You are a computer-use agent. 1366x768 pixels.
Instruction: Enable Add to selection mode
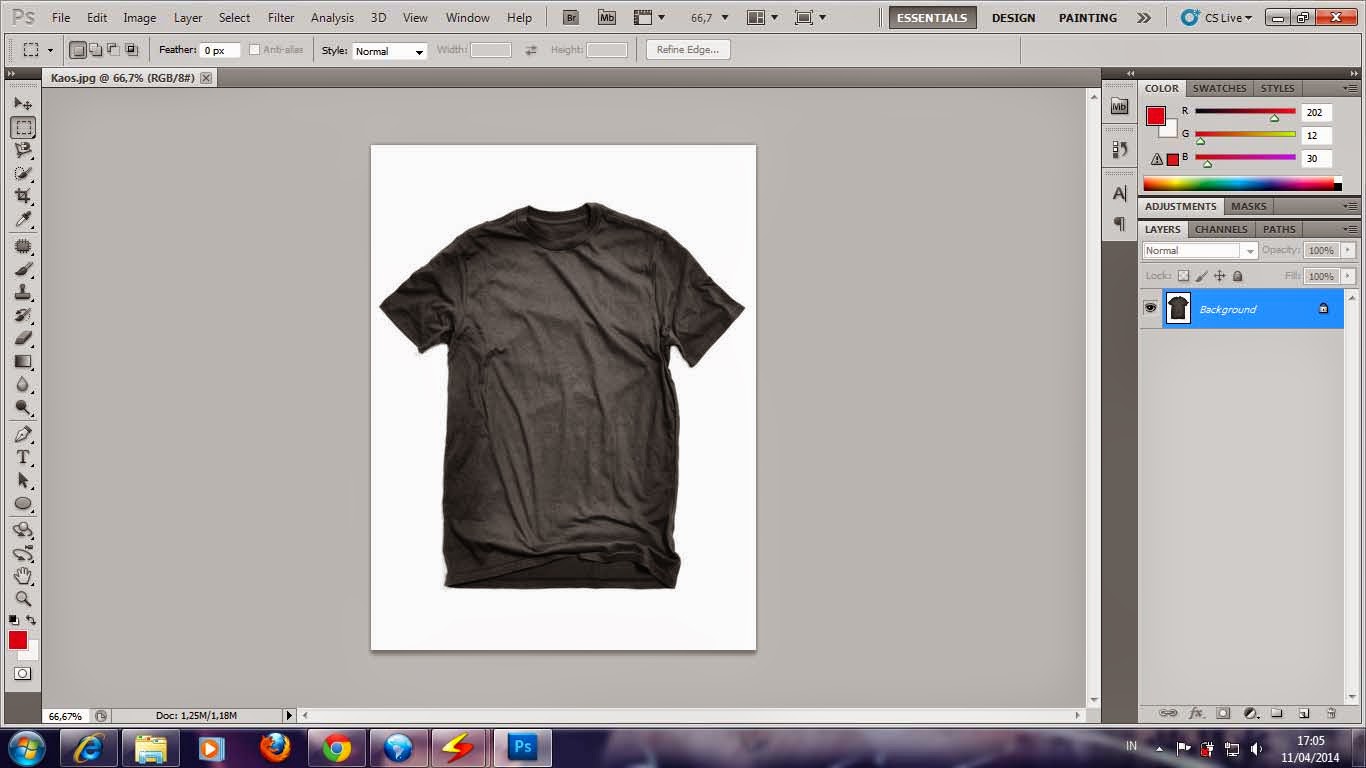pyautogui.click(x=96, y=50)
